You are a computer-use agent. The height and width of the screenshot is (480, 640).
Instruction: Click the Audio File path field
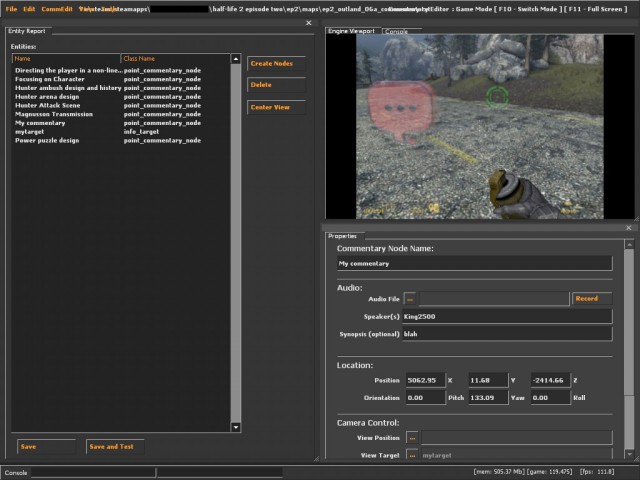[494, 299]
